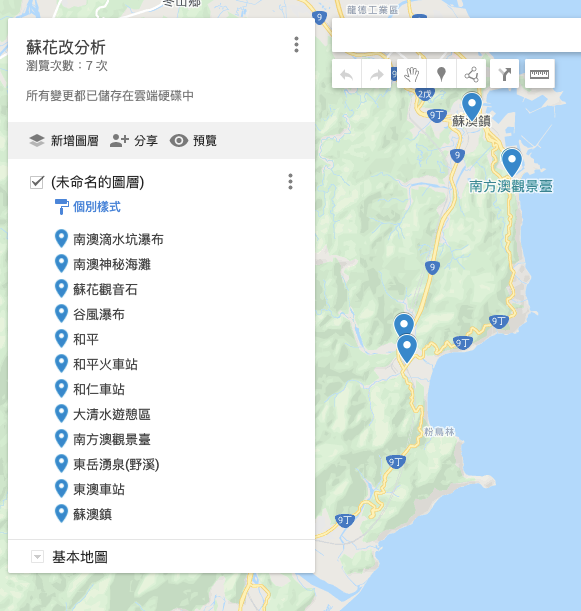The image size is (581, 611).
Task: Click the pin icon beside 和仁車站
Action: [61, 388]
